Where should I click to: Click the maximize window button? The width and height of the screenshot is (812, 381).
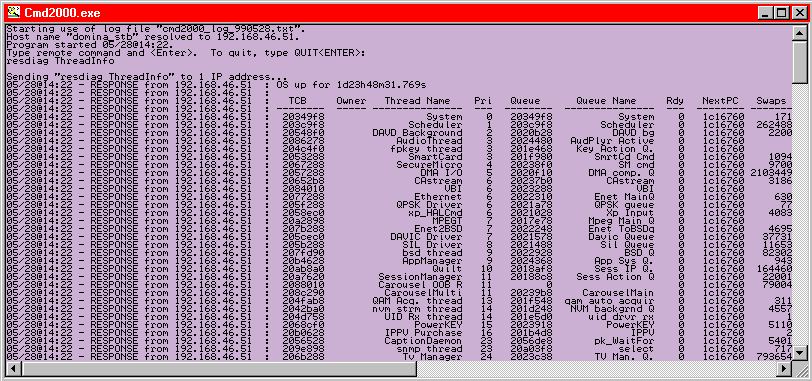pyautogui.click(x=782, y=12)
